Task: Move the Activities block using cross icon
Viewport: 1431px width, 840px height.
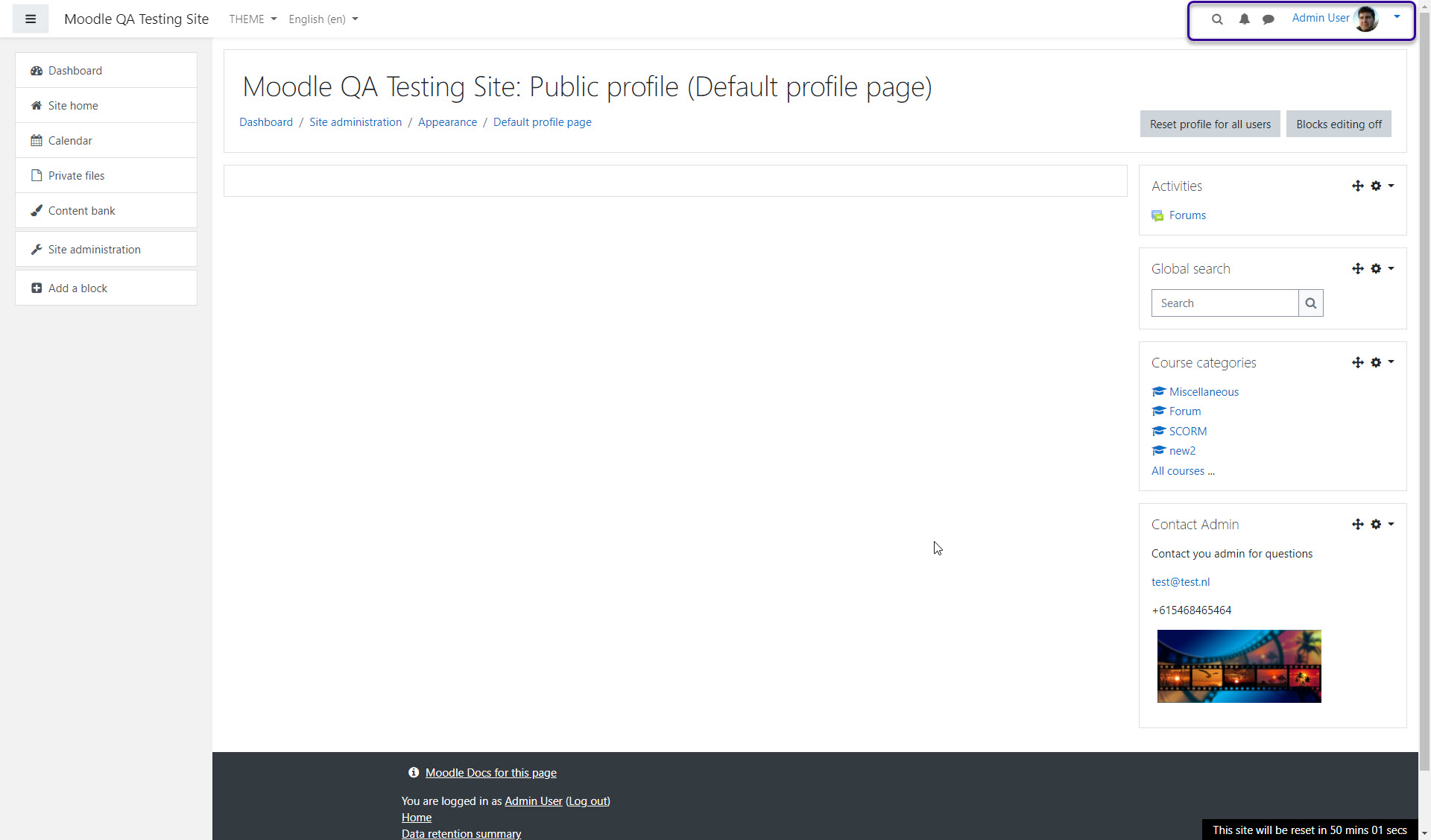Action: (1357, 186)
